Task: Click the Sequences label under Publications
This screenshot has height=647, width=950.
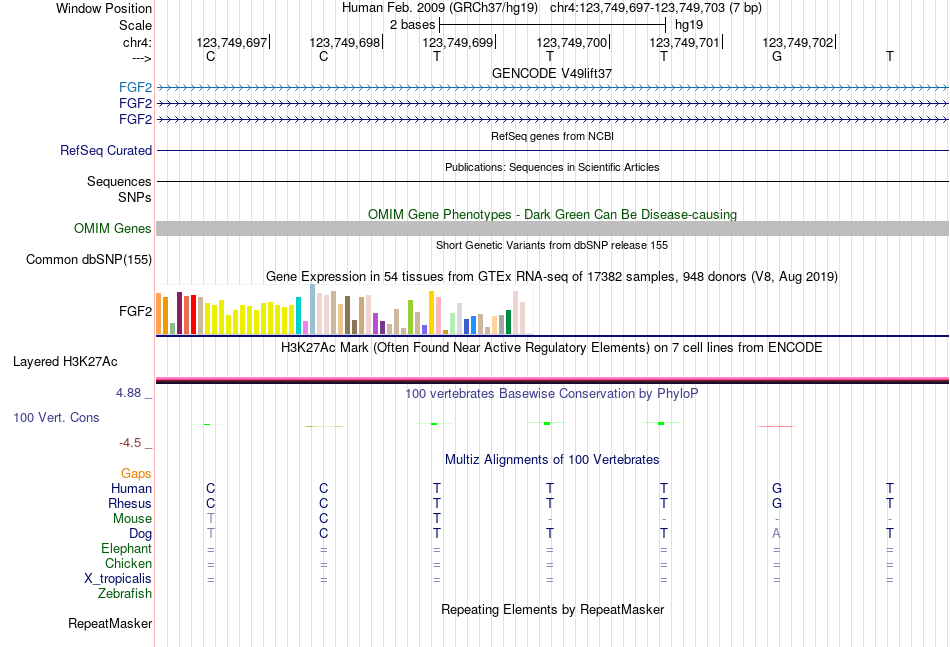Action: (x=119, y=182)
